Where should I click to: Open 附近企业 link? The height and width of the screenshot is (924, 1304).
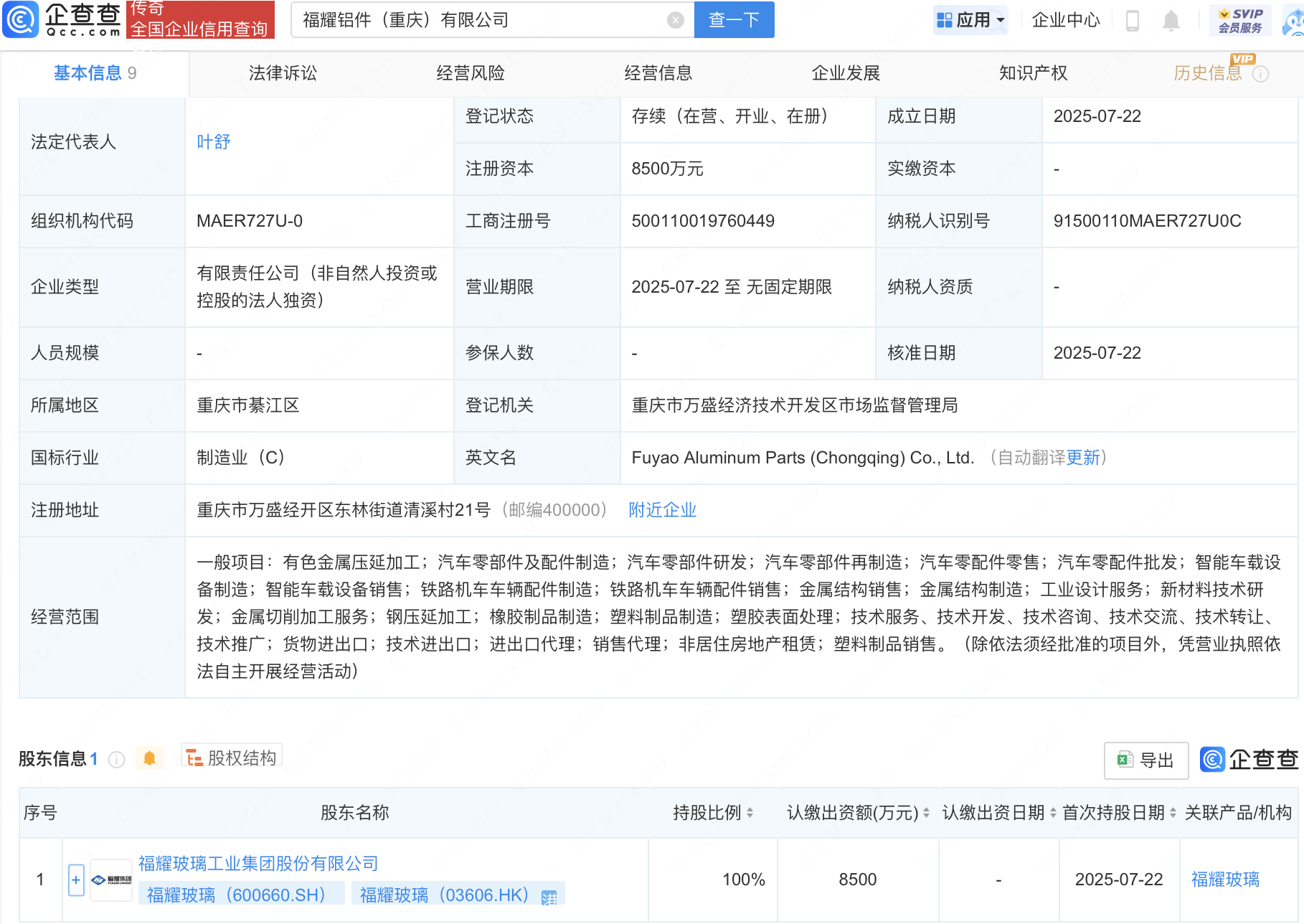[663, 510]
